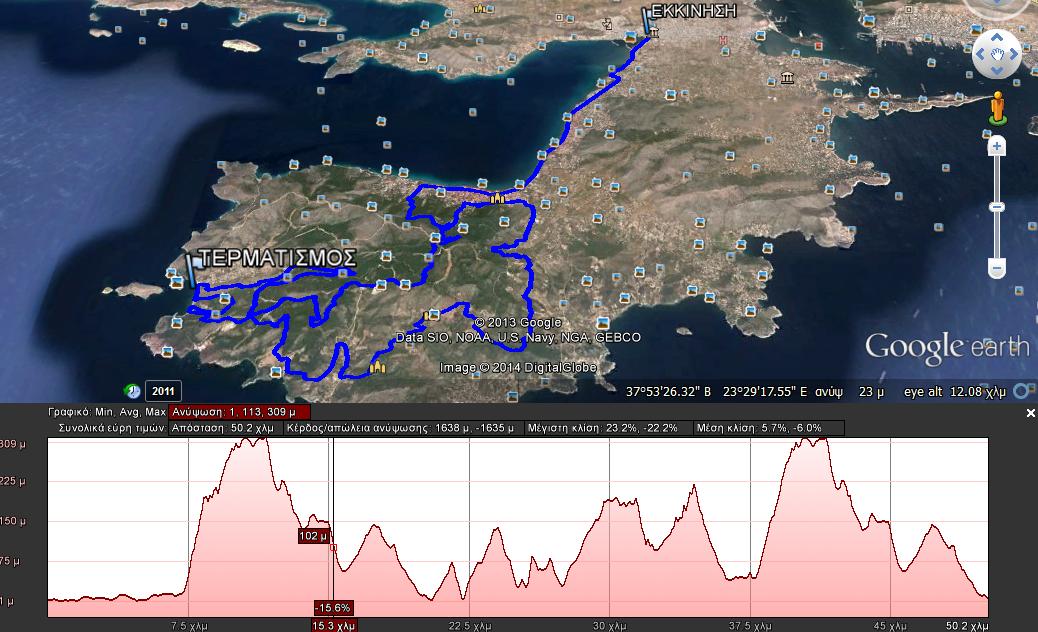Click the ΤΕΡΜΑΤΙΣΜΟΣ finish placemark label

click(277, 258)
